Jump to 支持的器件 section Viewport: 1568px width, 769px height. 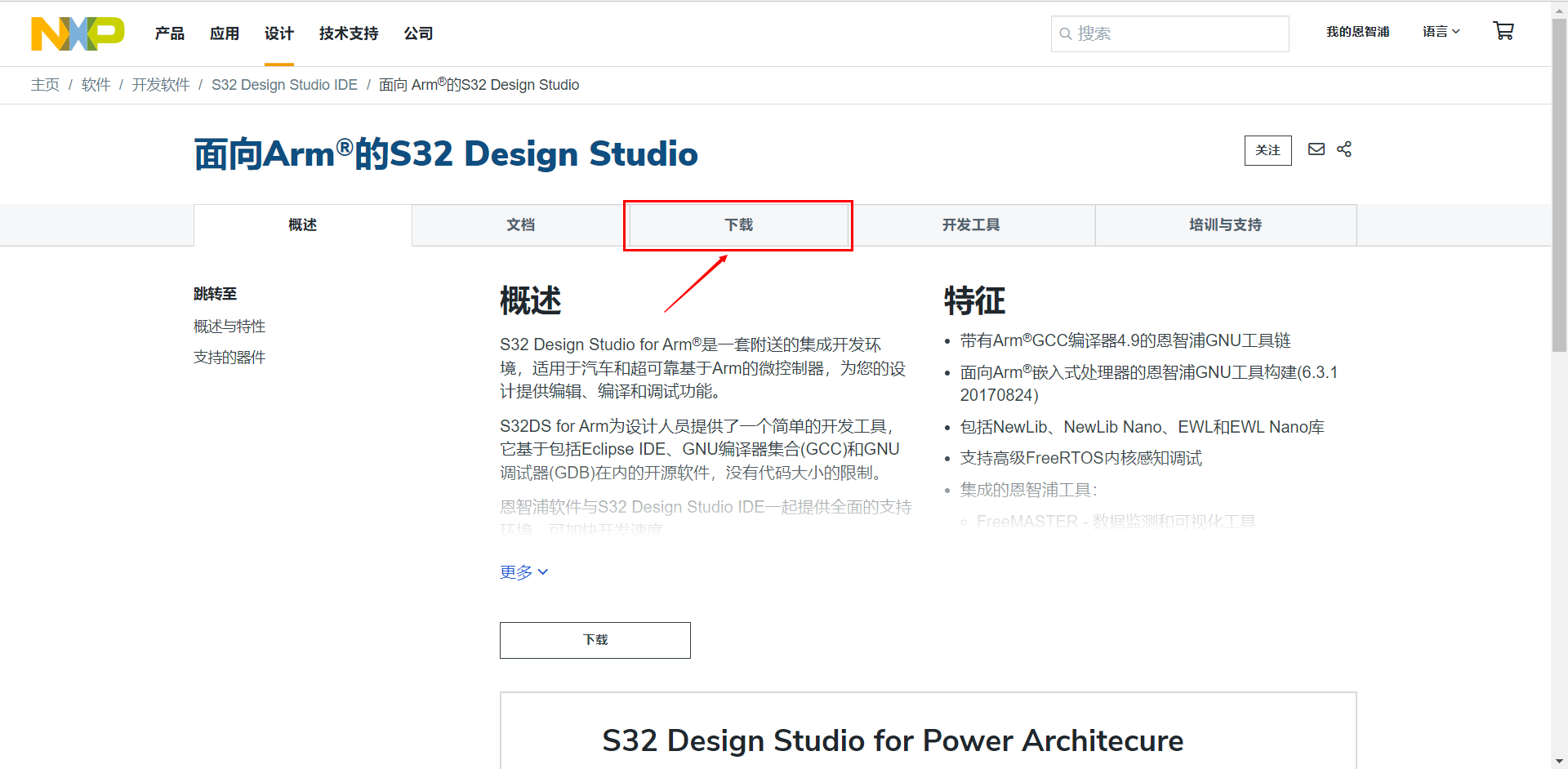229,357
